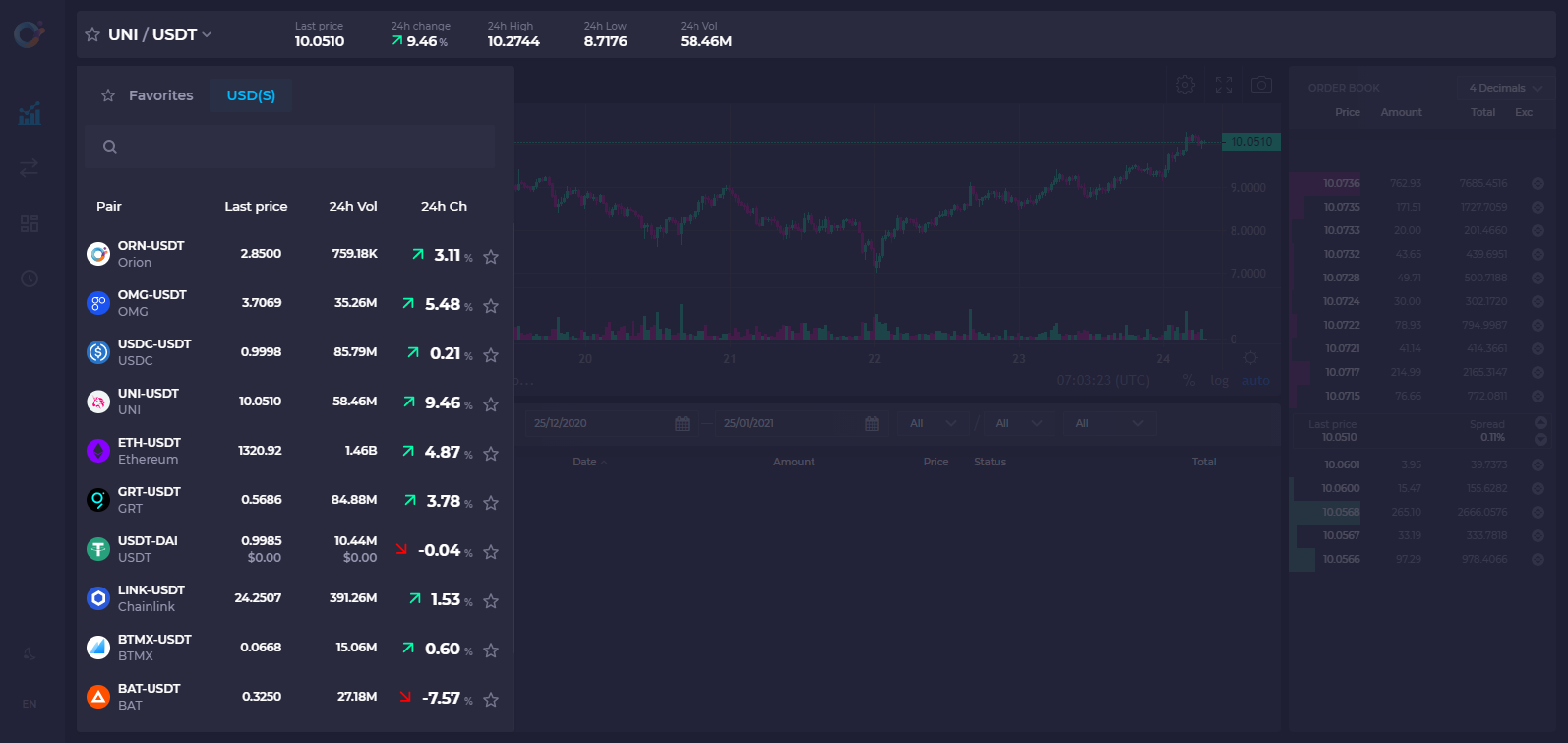Star GRT-USDT as a favorite
Image resolution: width=1568 pixels, height=743 pixels.
[x=491, y=503]
